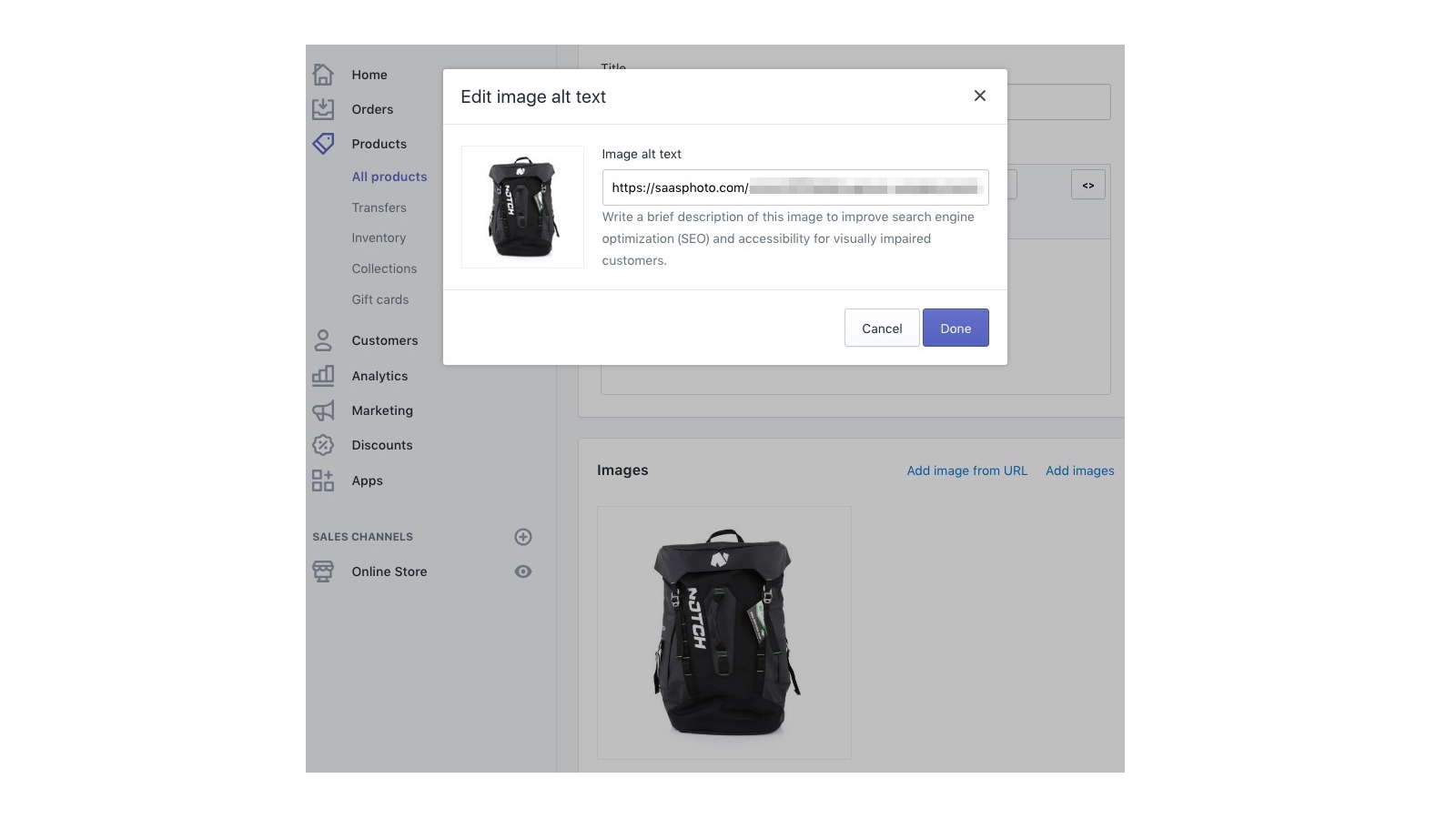Open the Analytics bar-chart icon
The height and width of the screenshot is (819, 1456).
[x=323, y=375]
